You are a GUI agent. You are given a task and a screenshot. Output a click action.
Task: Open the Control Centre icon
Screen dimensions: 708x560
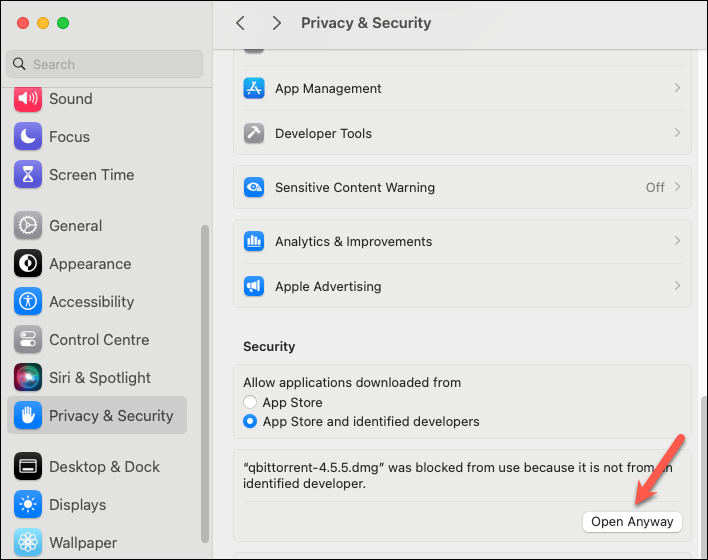(x=28, y=339)
